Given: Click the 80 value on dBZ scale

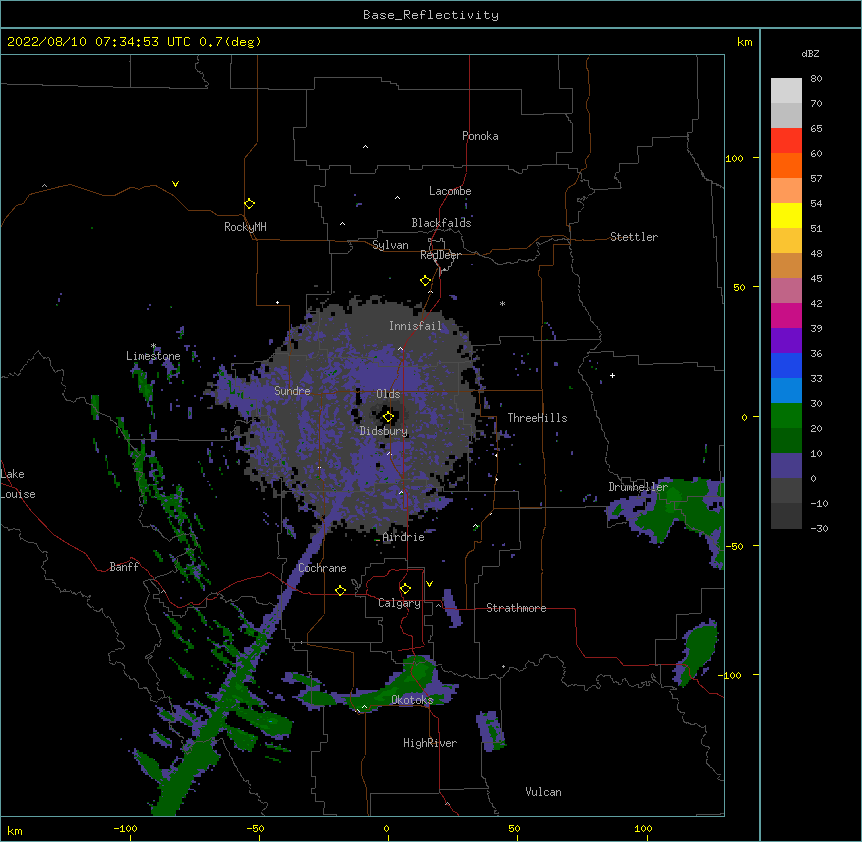Looking at the screenshot, I should coord(816,79).
